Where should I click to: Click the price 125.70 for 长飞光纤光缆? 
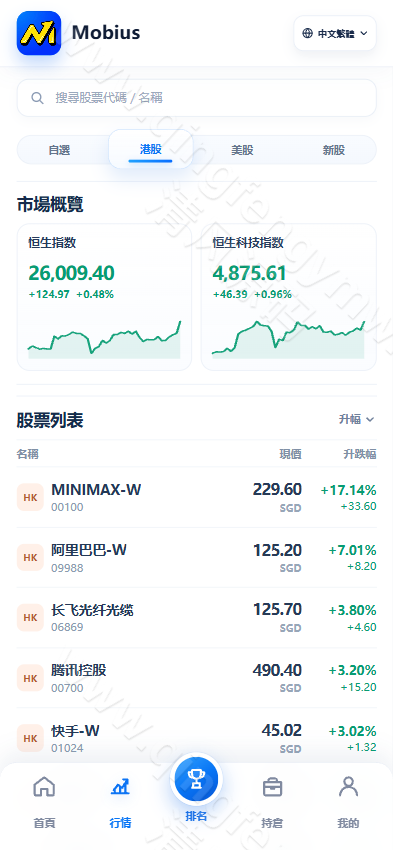coord(278,610)
